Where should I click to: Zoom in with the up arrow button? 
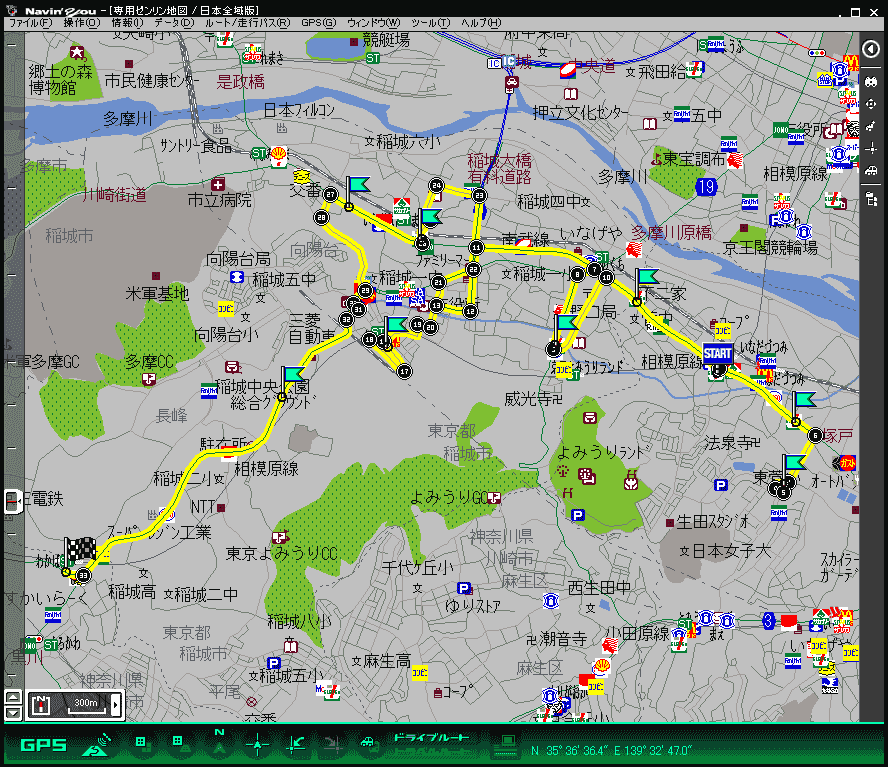[13, 697]
